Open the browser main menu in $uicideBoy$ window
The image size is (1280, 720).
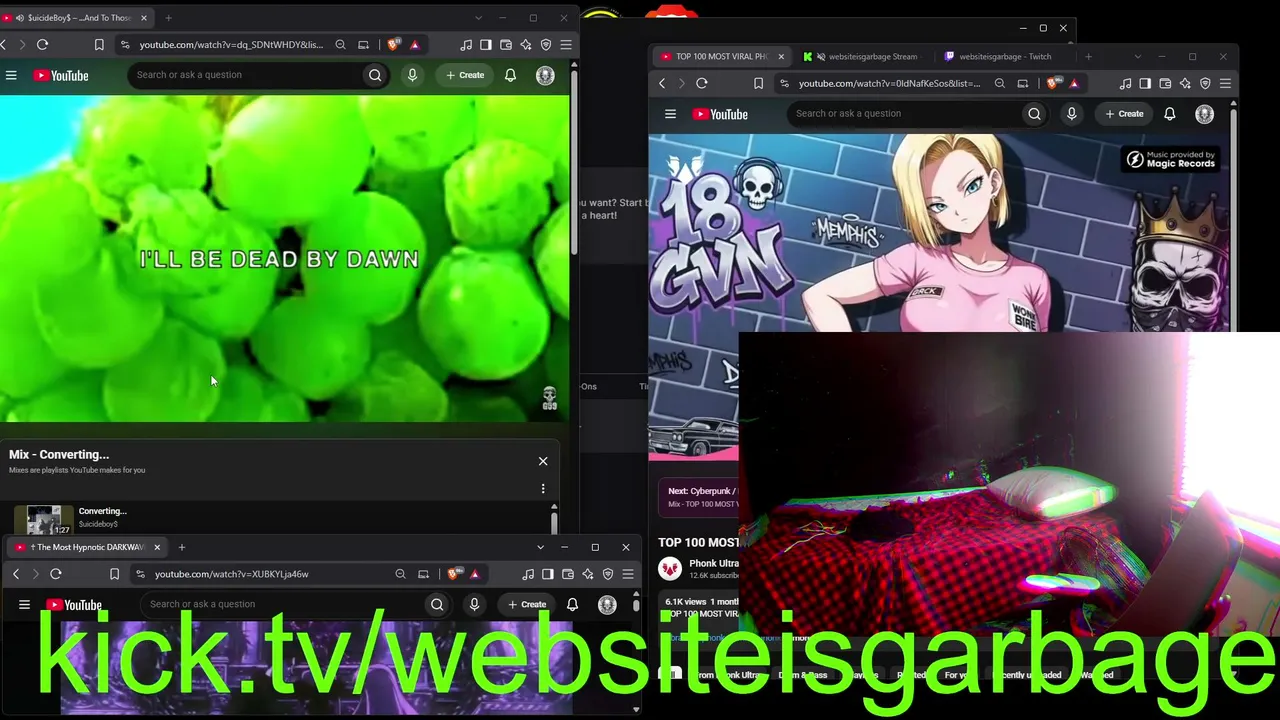point(566,45)
